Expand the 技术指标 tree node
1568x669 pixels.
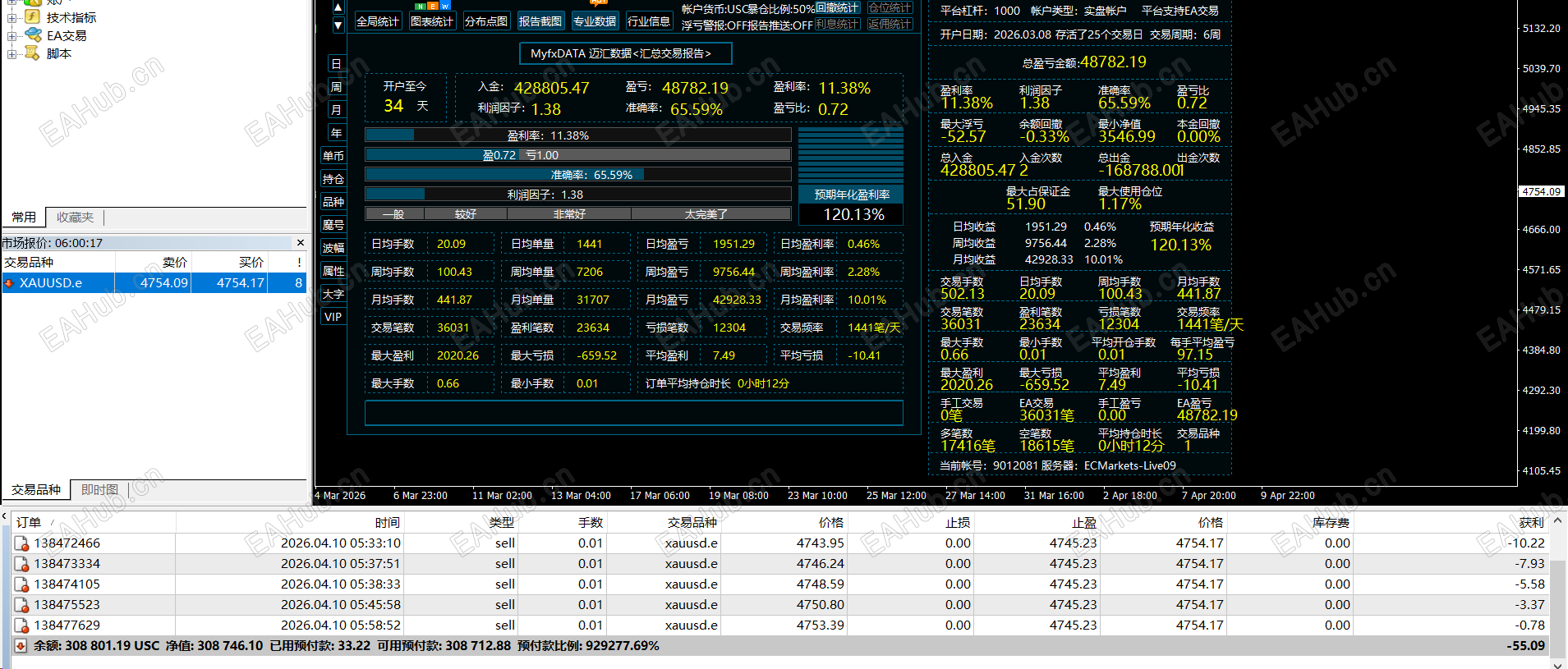pos(11,17)
